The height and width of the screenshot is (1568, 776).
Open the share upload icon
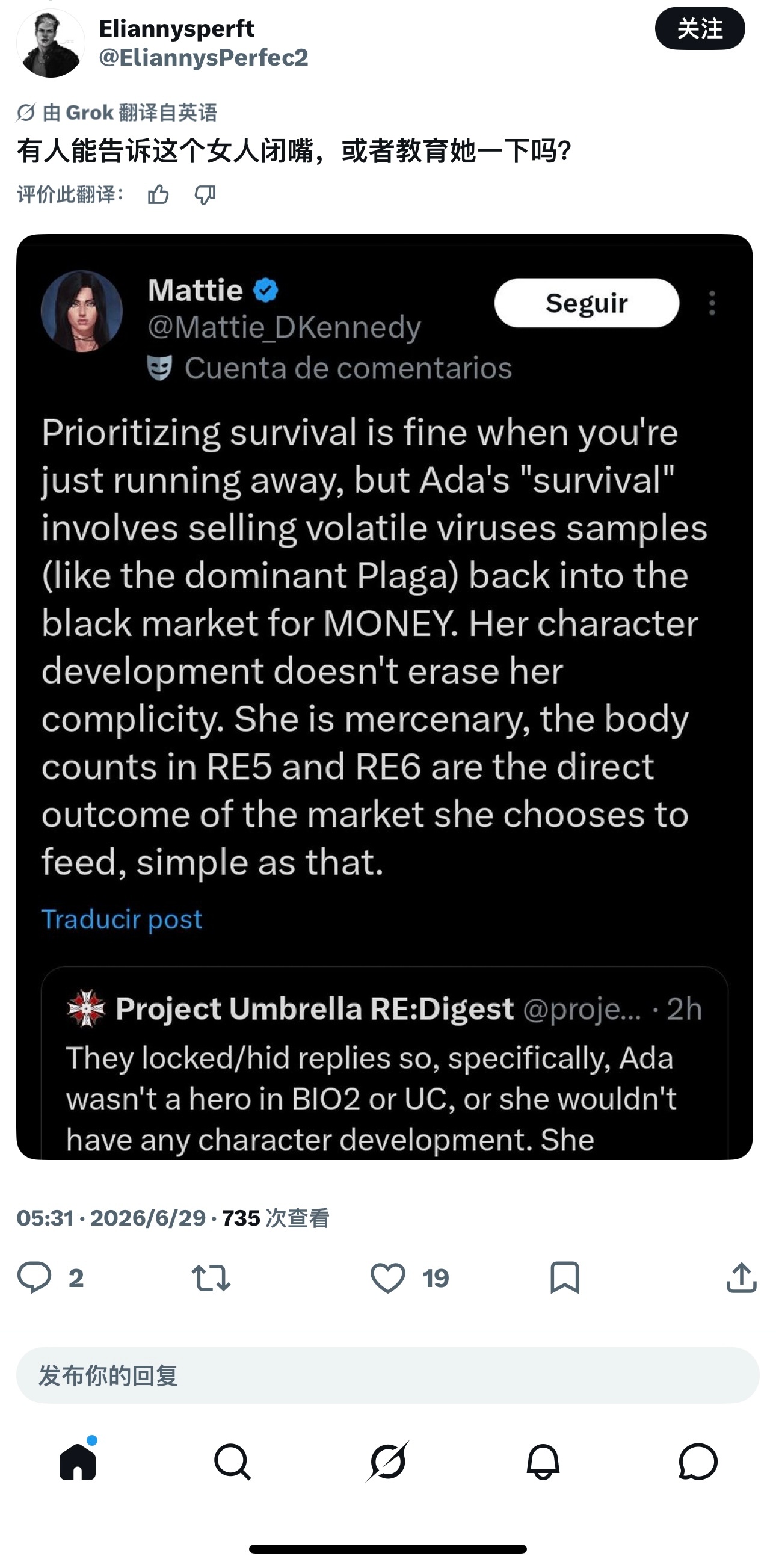(x=741, y=1277)
